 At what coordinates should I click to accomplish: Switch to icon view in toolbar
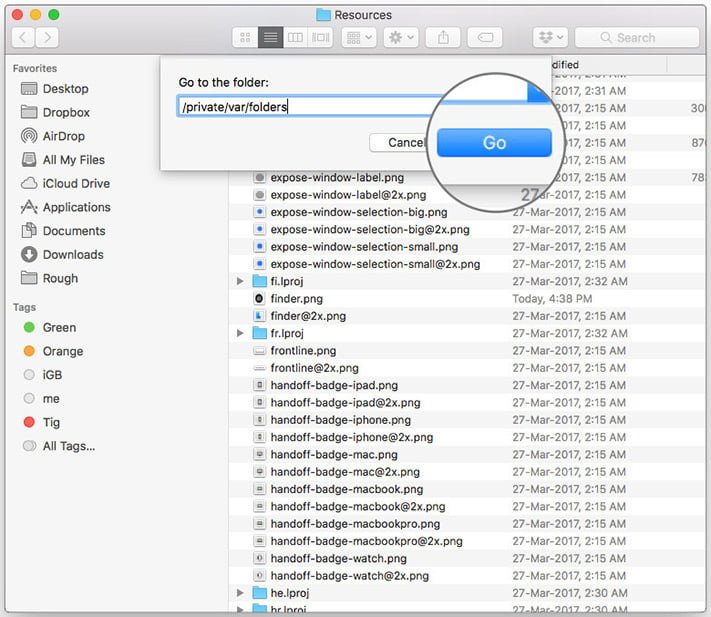(x=245, y=38)
